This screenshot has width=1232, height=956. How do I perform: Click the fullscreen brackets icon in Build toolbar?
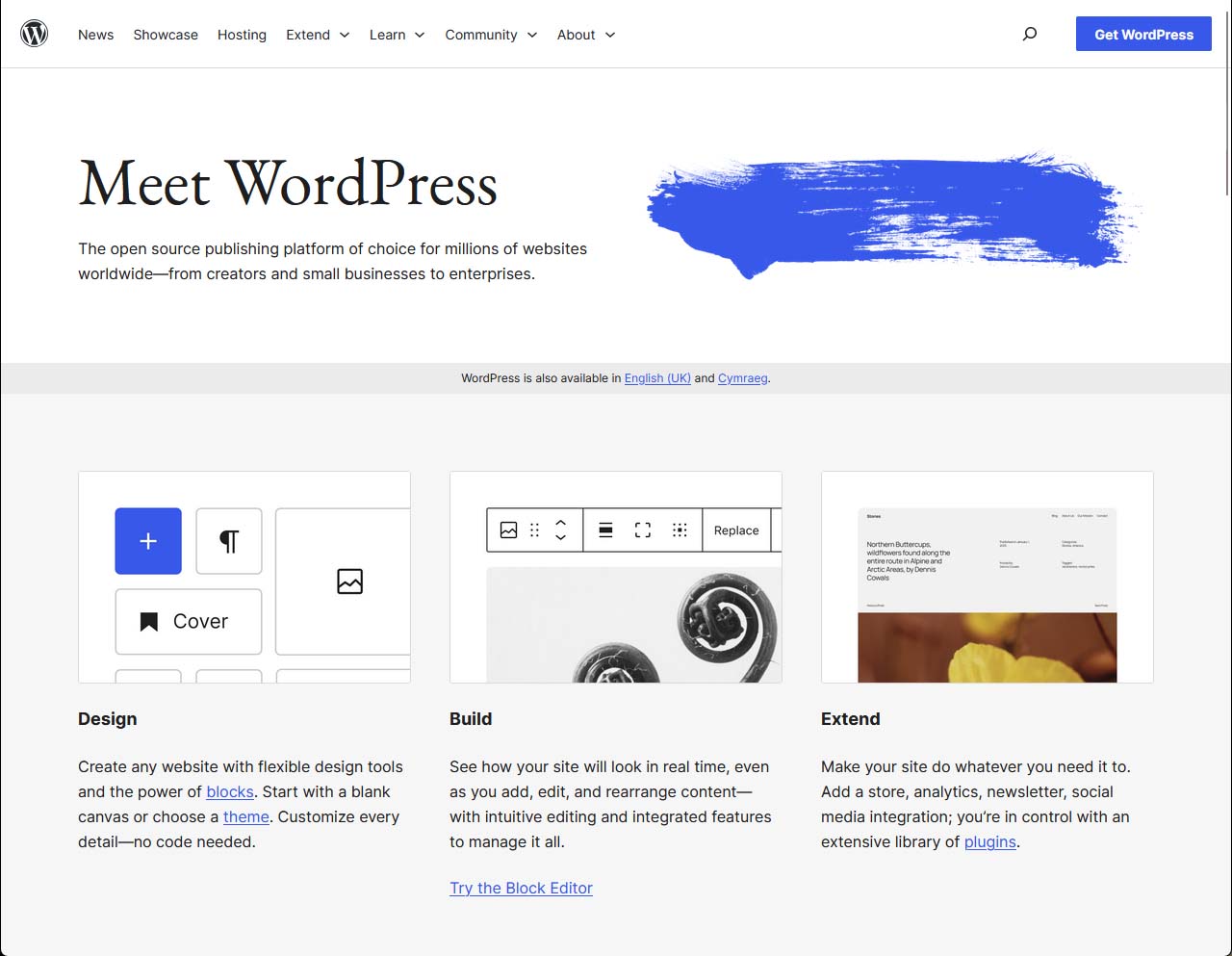[643, 530]
